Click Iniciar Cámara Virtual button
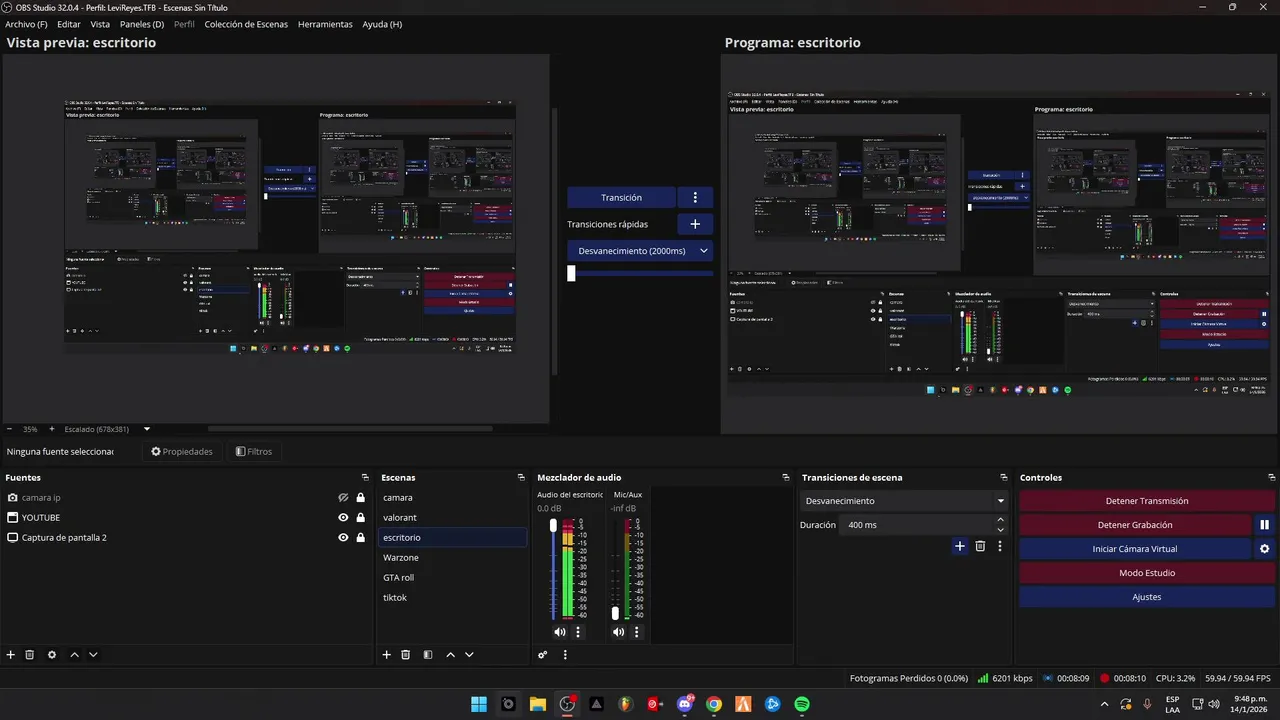 pyautogui.click(x=1134, y=549)
